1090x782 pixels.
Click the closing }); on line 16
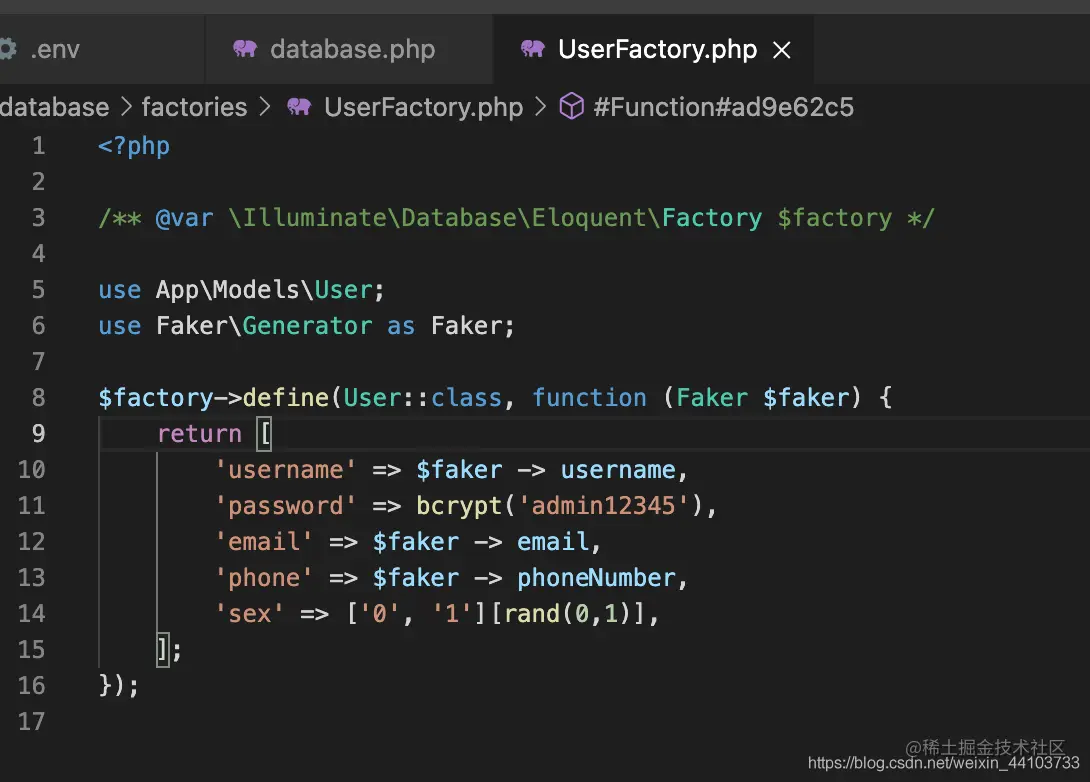click(119, 685)
